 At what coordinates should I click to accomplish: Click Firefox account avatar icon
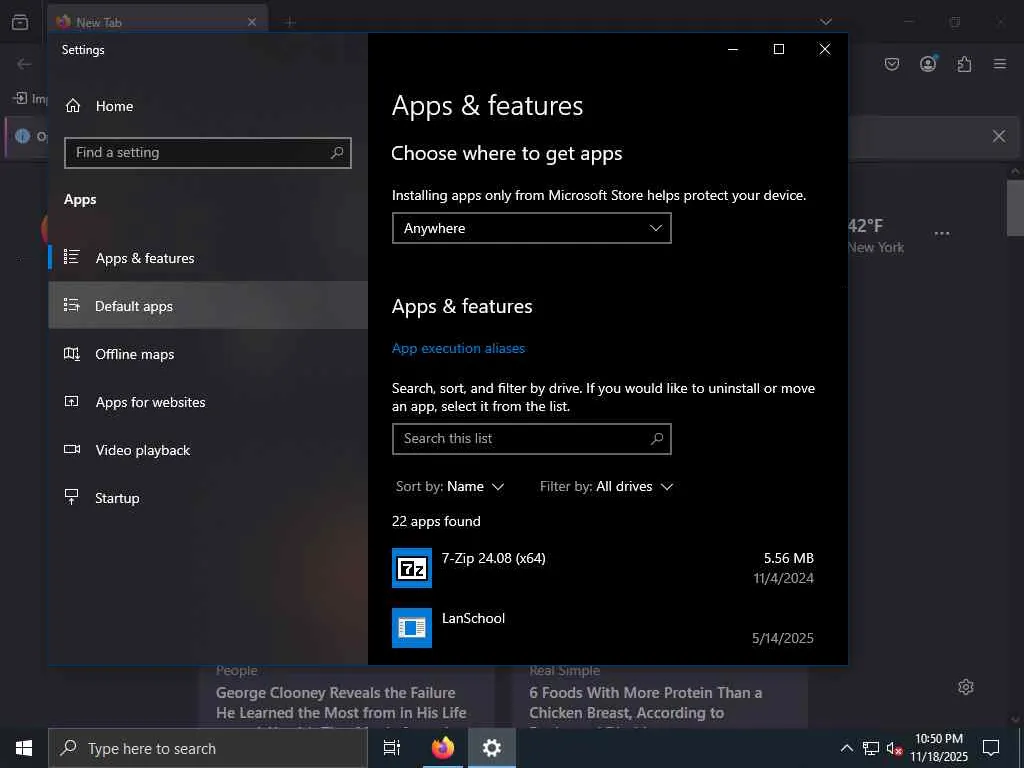pyautogui.click(x=928, y=64)
